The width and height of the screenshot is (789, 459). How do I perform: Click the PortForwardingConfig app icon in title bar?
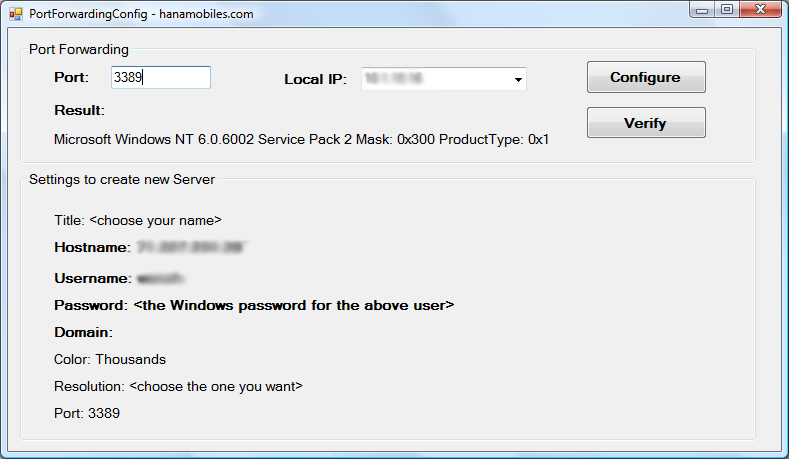(x=16, y=14)
